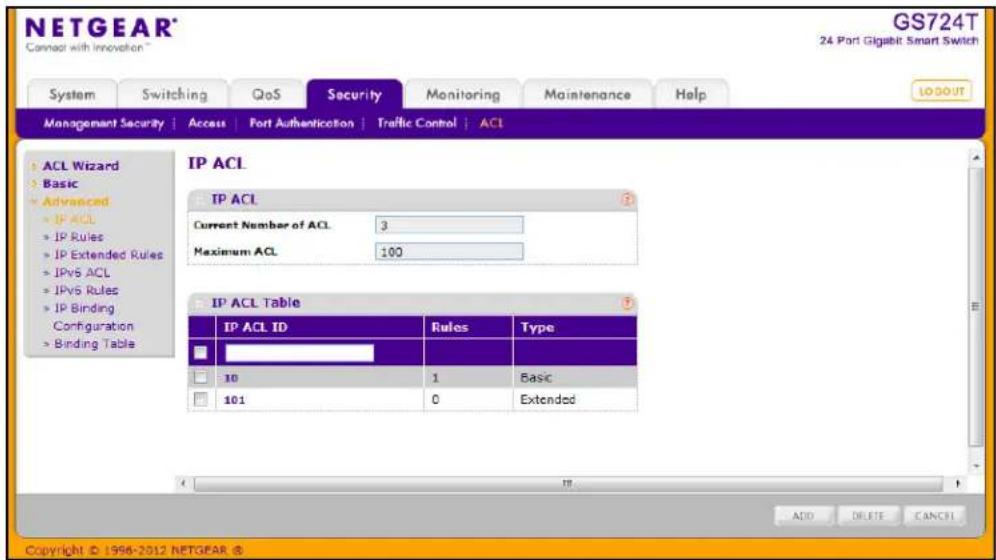996x560 pixels.
Task: Click horizontal scrollbar left arrow
Action: 184,484
